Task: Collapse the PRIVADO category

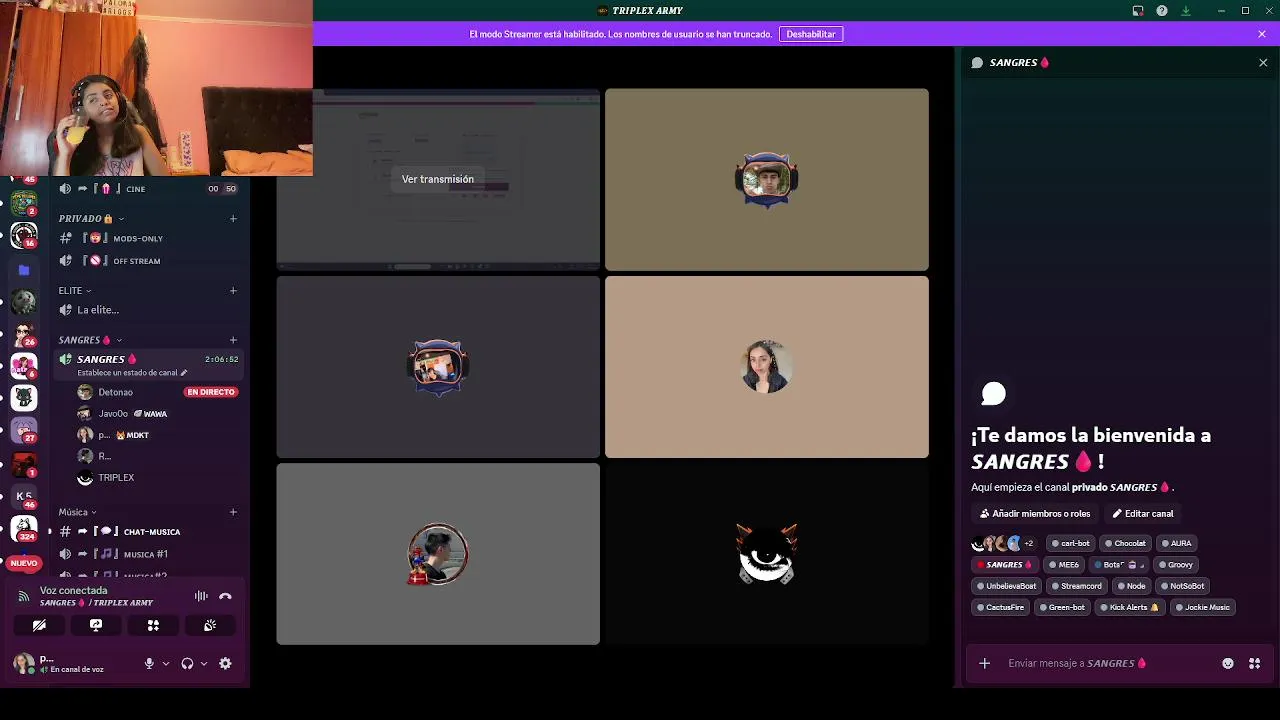Action: point(91,218)
